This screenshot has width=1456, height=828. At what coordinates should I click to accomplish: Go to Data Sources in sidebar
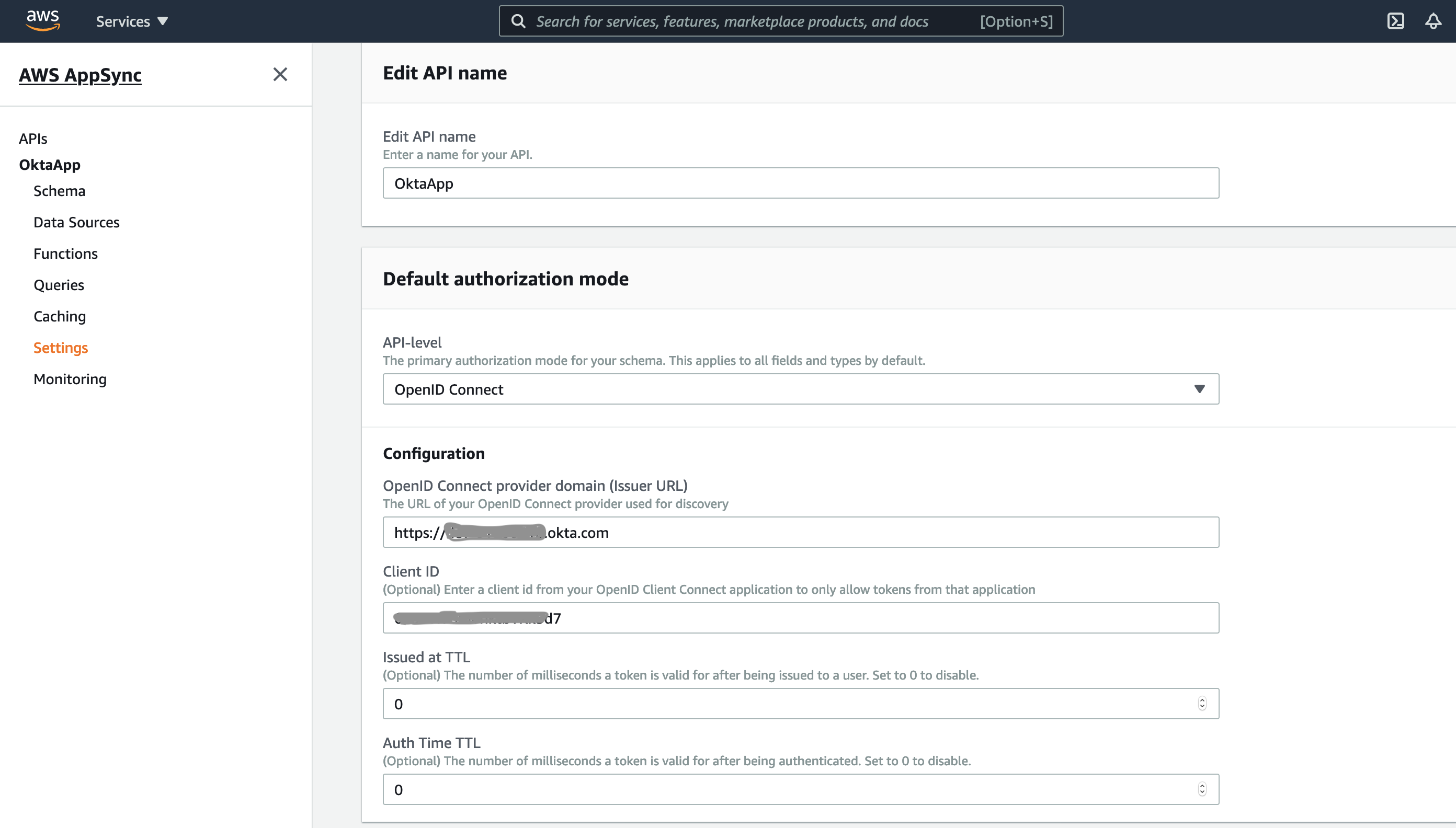(76, 222)
